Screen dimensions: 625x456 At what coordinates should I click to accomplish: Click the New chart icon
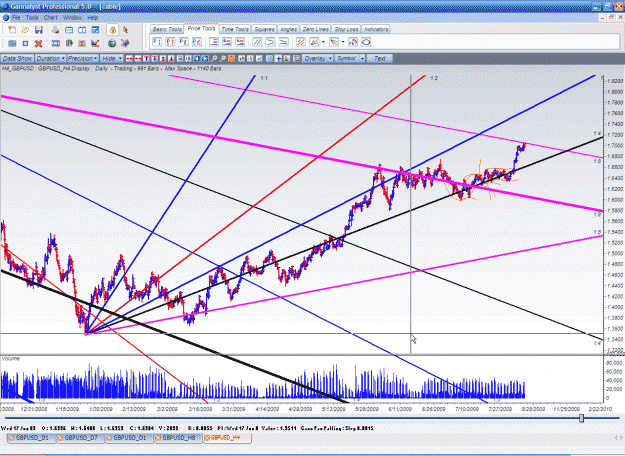[x=12, y=30]
